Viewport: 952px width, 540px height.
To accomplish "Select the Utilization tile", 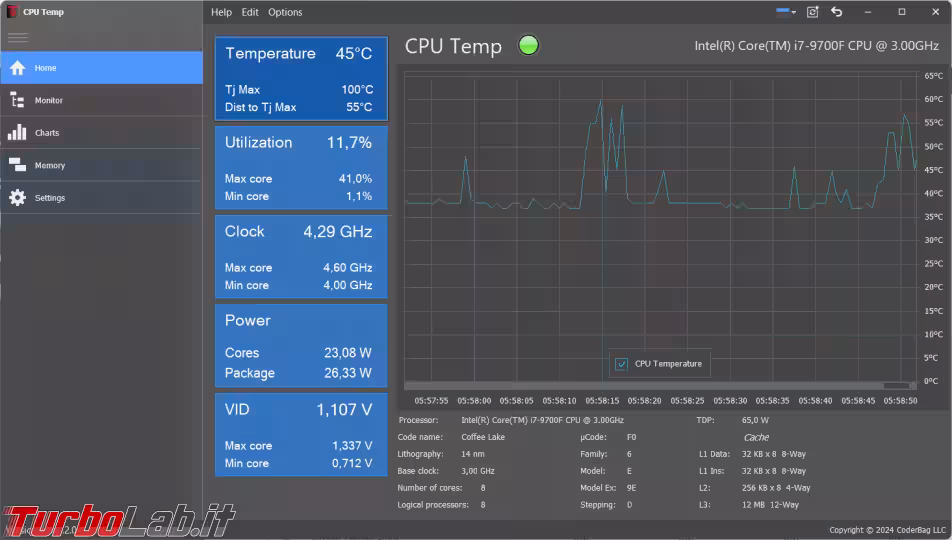I will [x=301, y=168].
